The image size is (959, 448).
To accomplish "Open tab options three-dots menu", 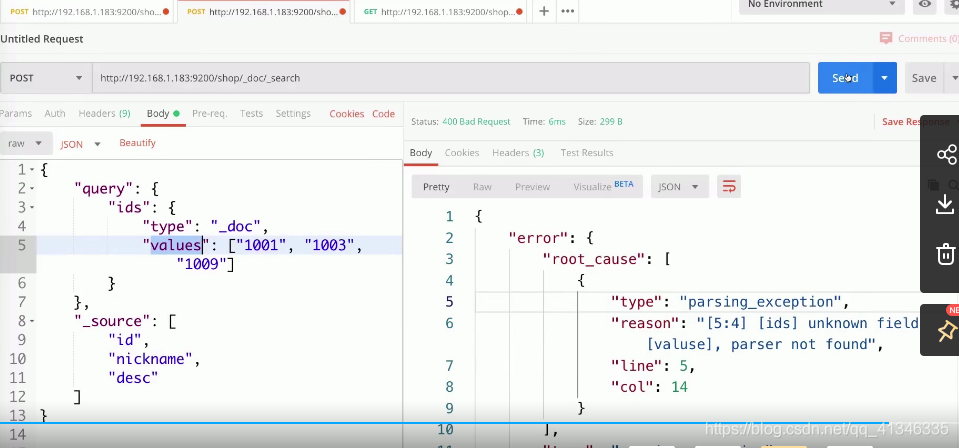I will pyautogui.click(x=568, y=11).
